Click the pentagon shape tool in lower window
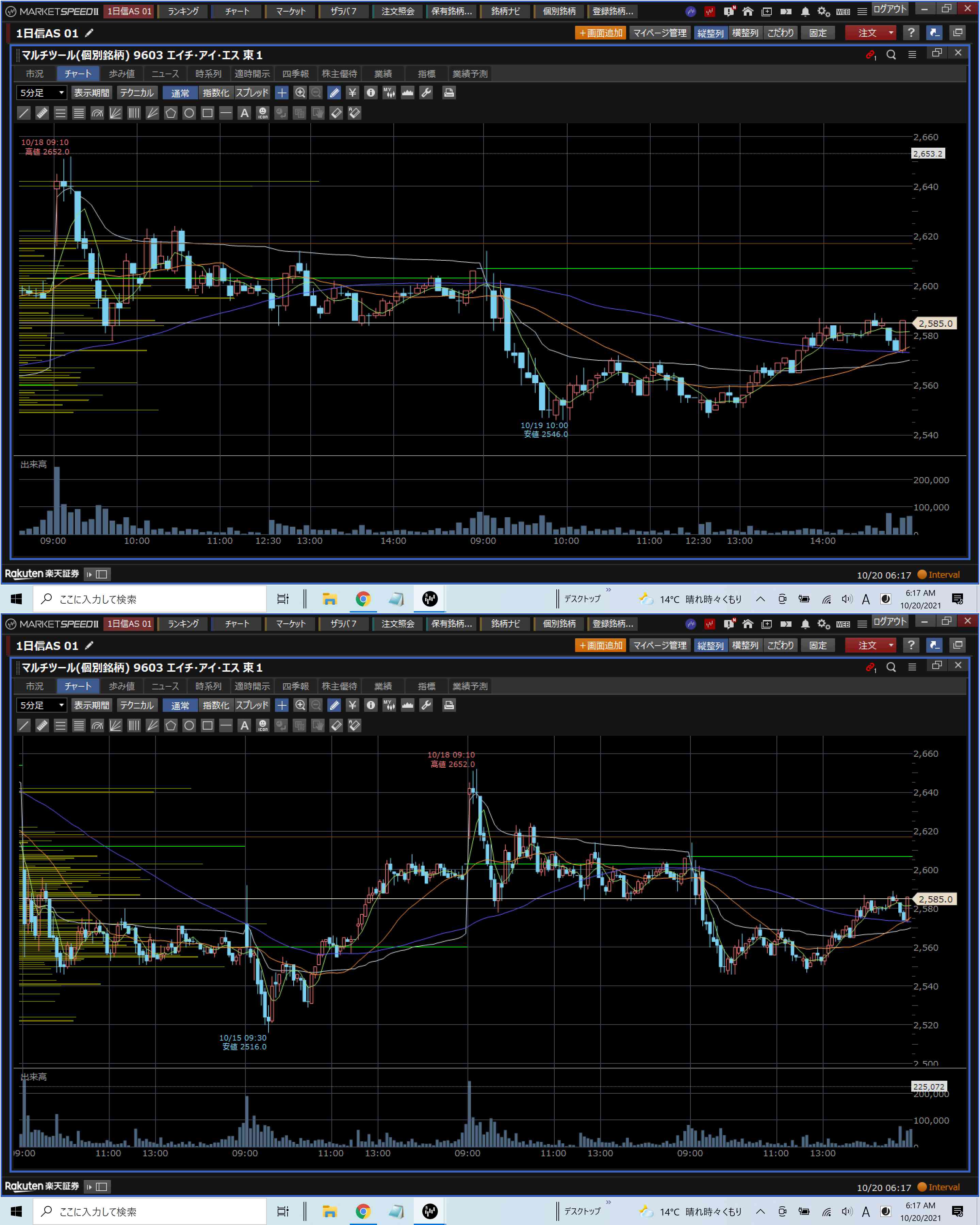Image resolution: width=980 pixels, height=1225 pixels. click(x=170, y=725)
